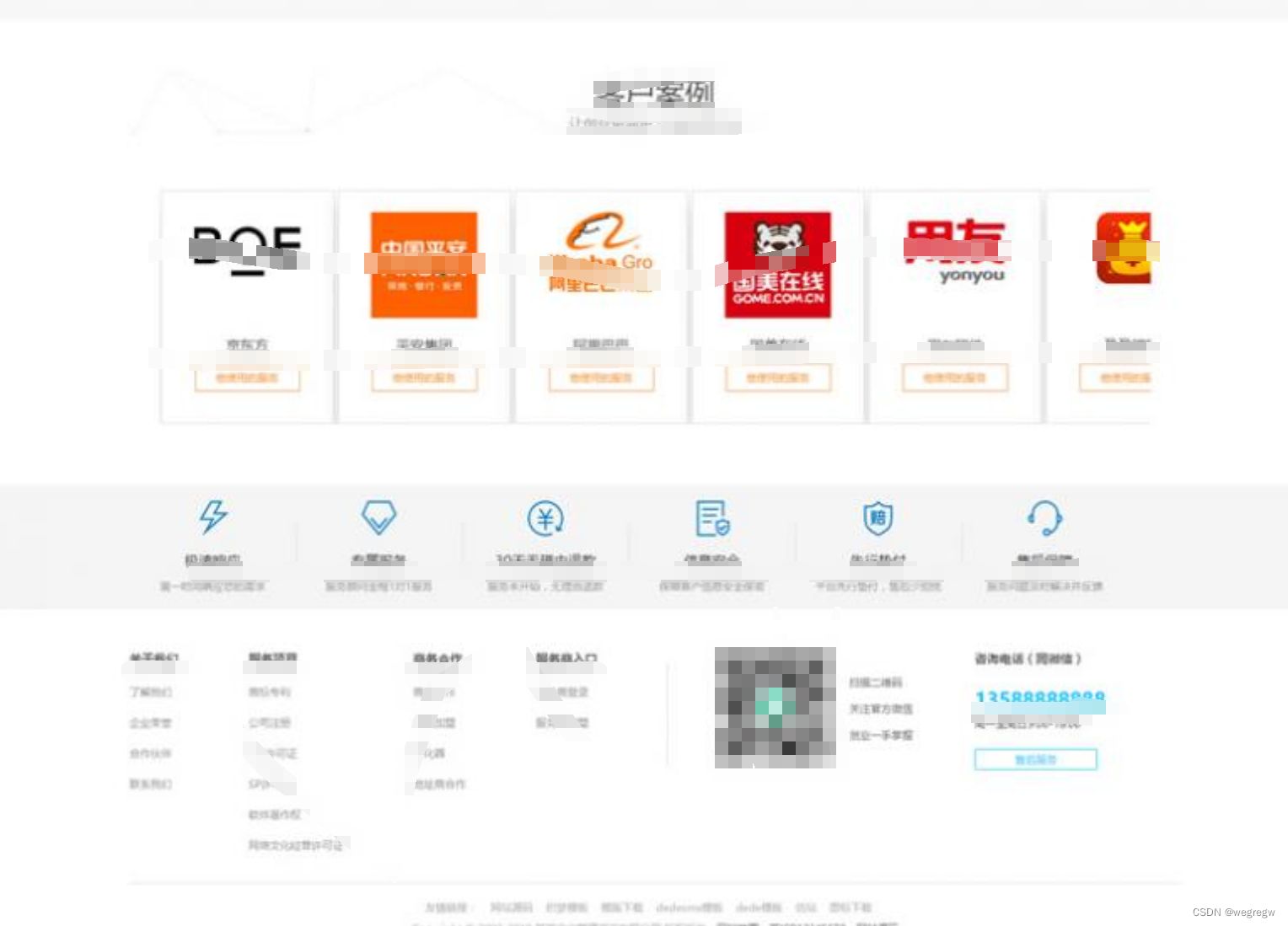Click the service button under the BOE card
The height and width of the screenshot is (926, 1288).
tap(247, 378)
